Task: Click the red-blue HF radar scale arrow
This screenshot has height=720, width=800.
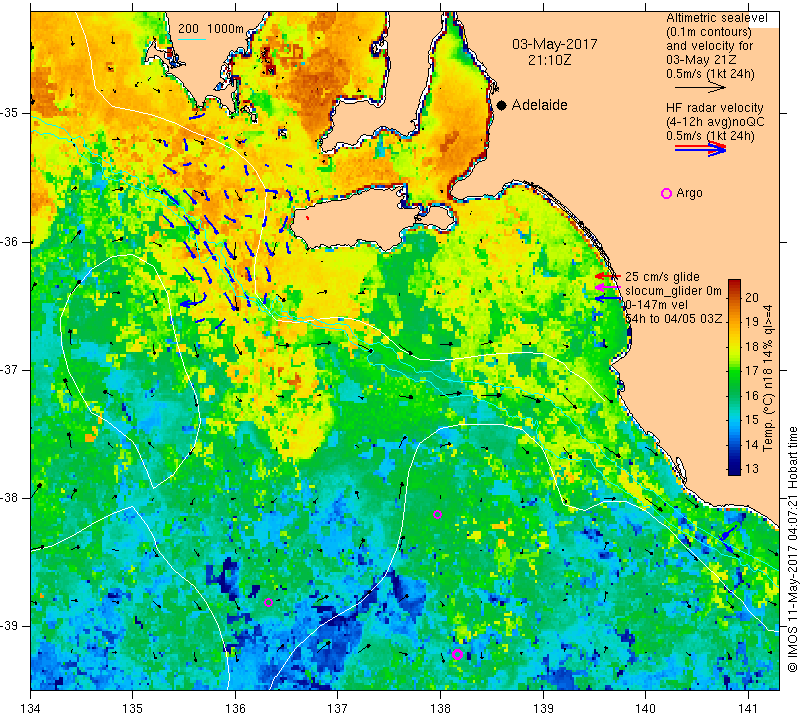Action: pos(700,148)
